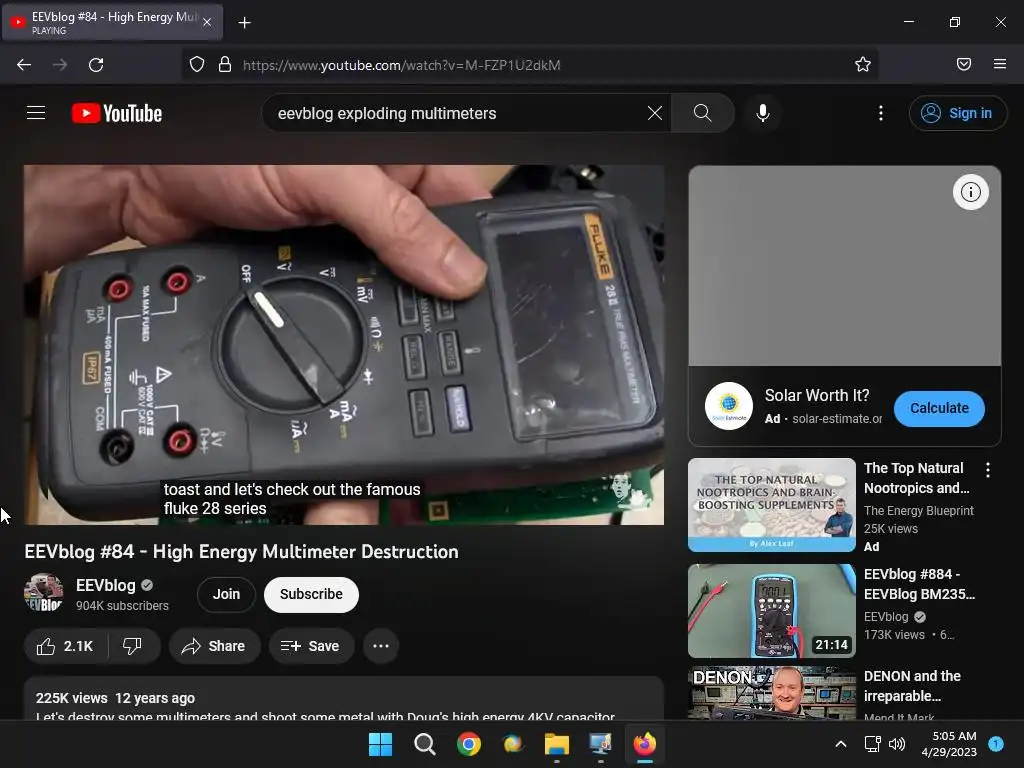Click the video title text
Image resolution: width=1024 pixels, height=768 pixels.
241,552
